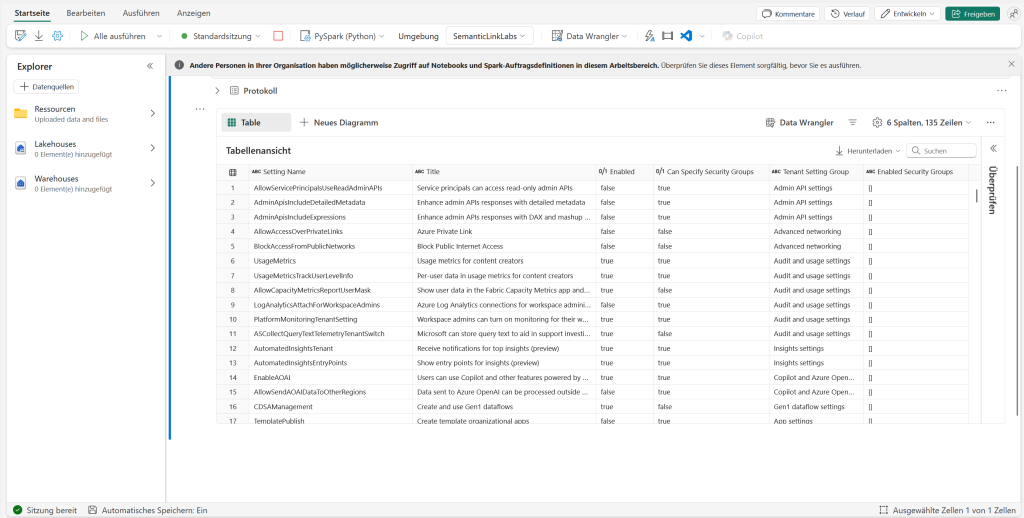Open Entwickeln mode dropdown

point(907,14)
